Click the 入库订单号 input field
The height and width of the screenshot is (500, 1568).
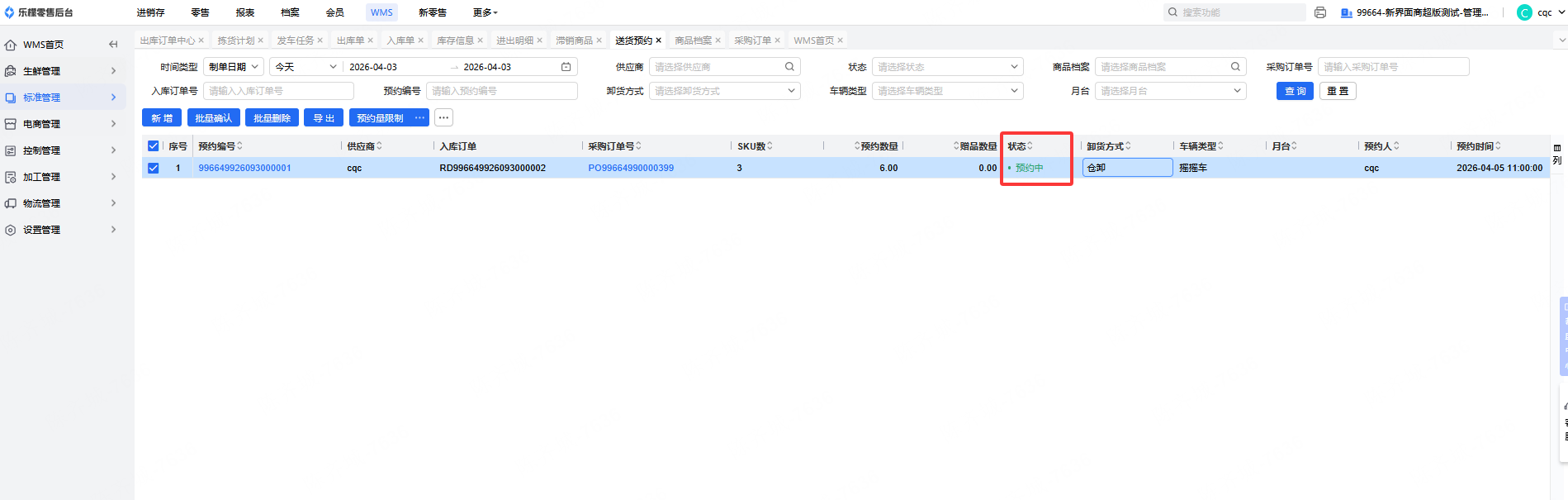tap(278, 91)
